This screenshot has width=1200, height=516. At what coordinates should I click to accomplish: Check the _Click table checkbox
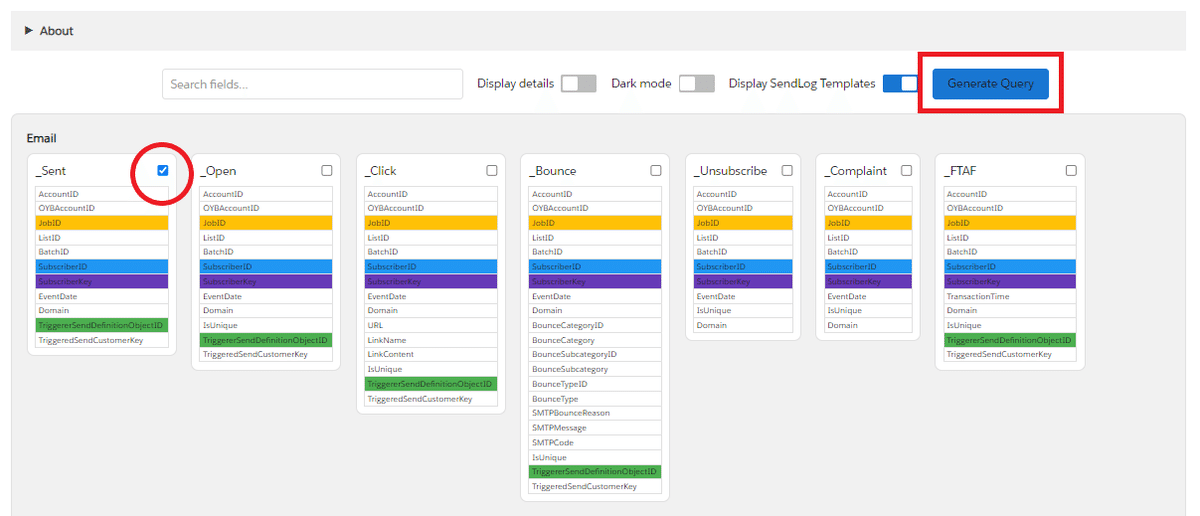pos(492,170)
